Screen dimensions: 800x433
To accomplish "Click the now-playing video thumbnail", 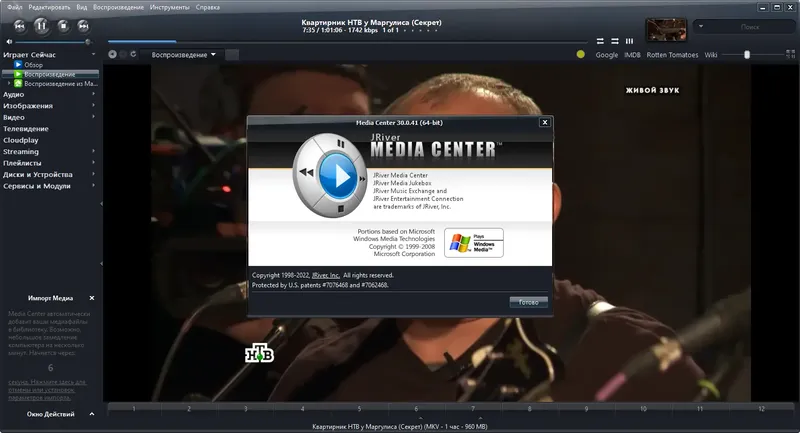I will (x=666, y=30).
